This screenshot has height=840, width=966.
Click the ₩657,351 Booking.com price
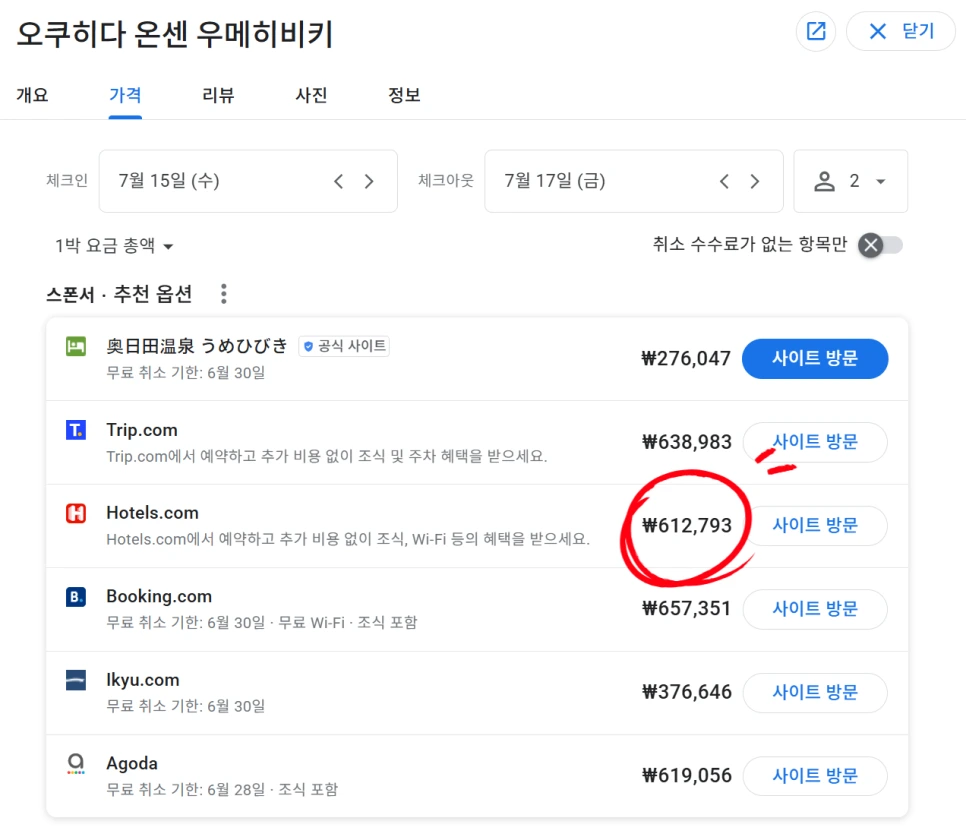click(x=686, y=609)
